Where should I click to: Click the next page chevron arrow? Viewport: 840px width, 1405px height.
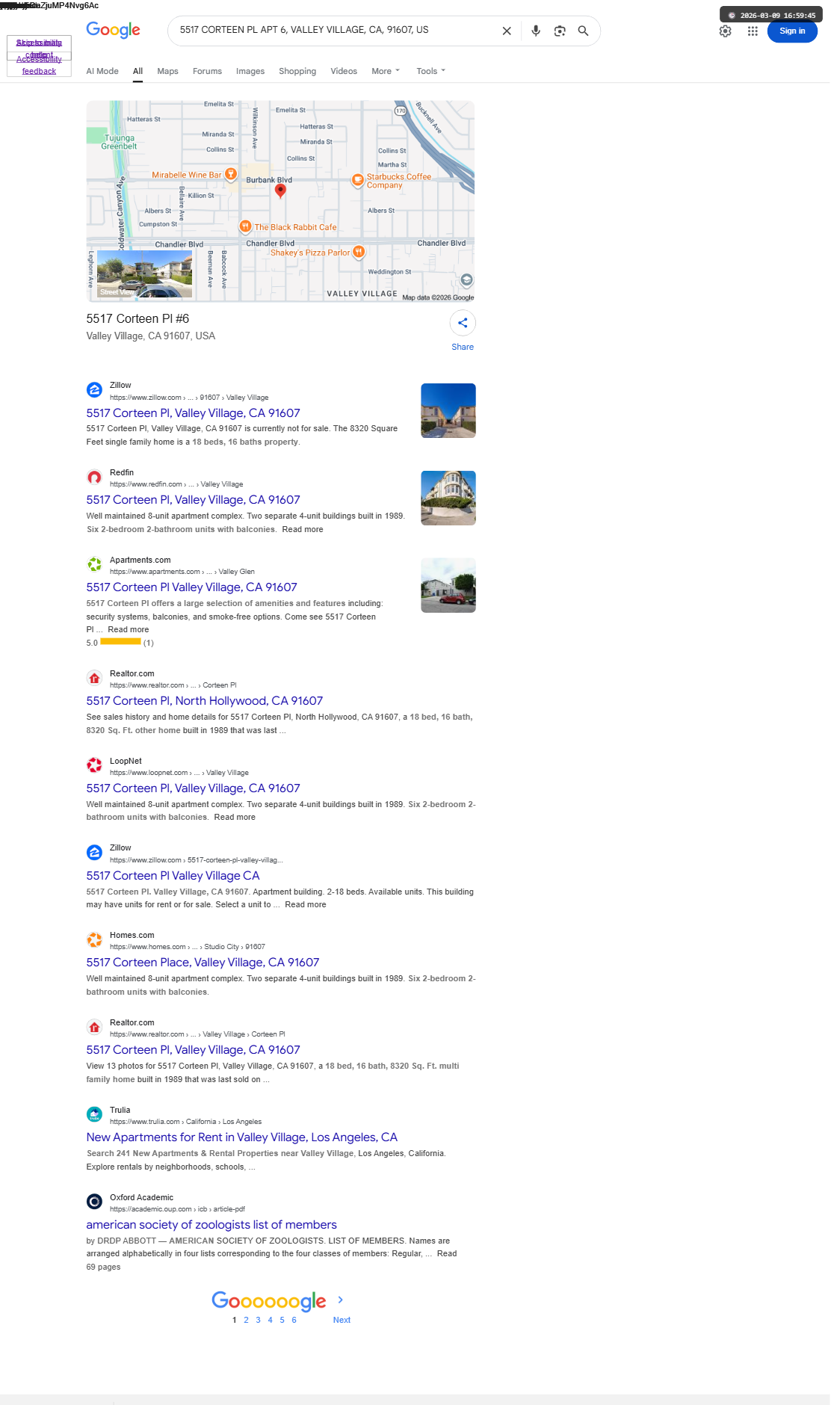(x=341, y=1300)
